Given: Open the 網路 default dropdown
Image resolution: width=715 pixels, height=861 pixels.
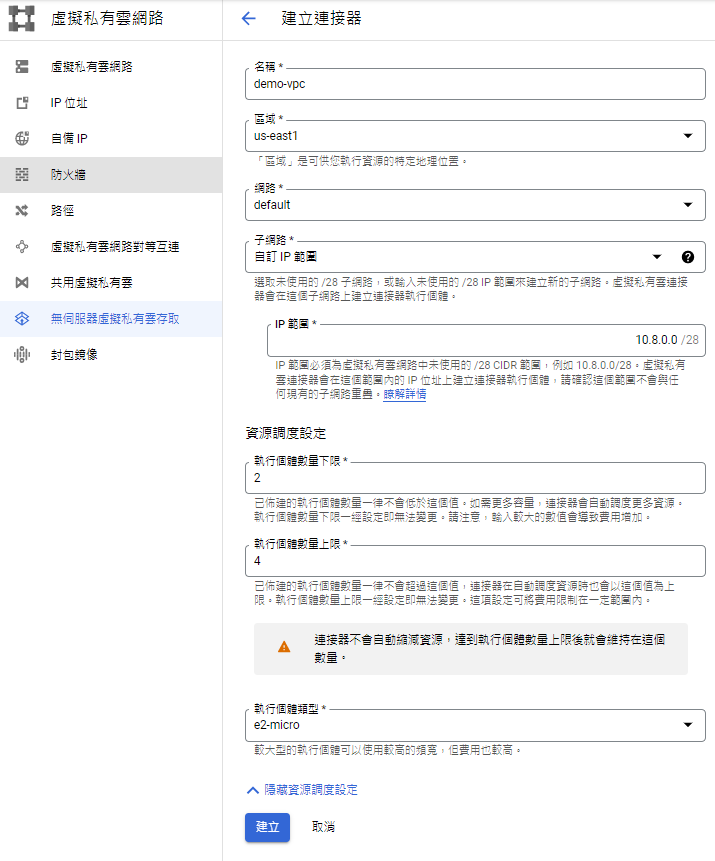Looking at the screenshot, I should (x=687, y=205).
